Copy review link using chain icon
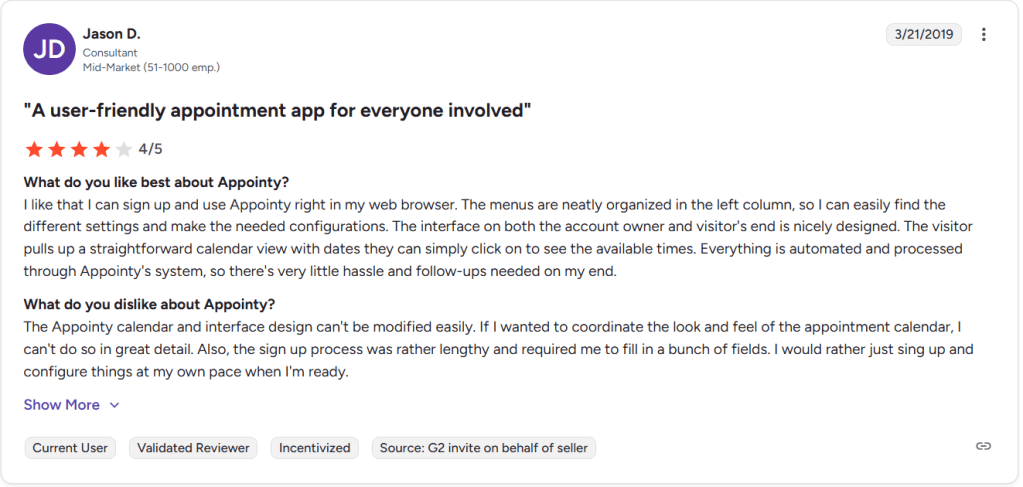The width and height of the screenshot is (1023, 487). pyautogui.click(x=983, y=446)
